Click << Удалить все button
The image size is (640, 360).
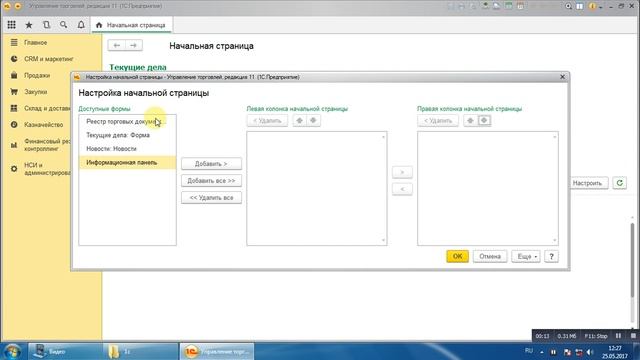tap(211, 198)
